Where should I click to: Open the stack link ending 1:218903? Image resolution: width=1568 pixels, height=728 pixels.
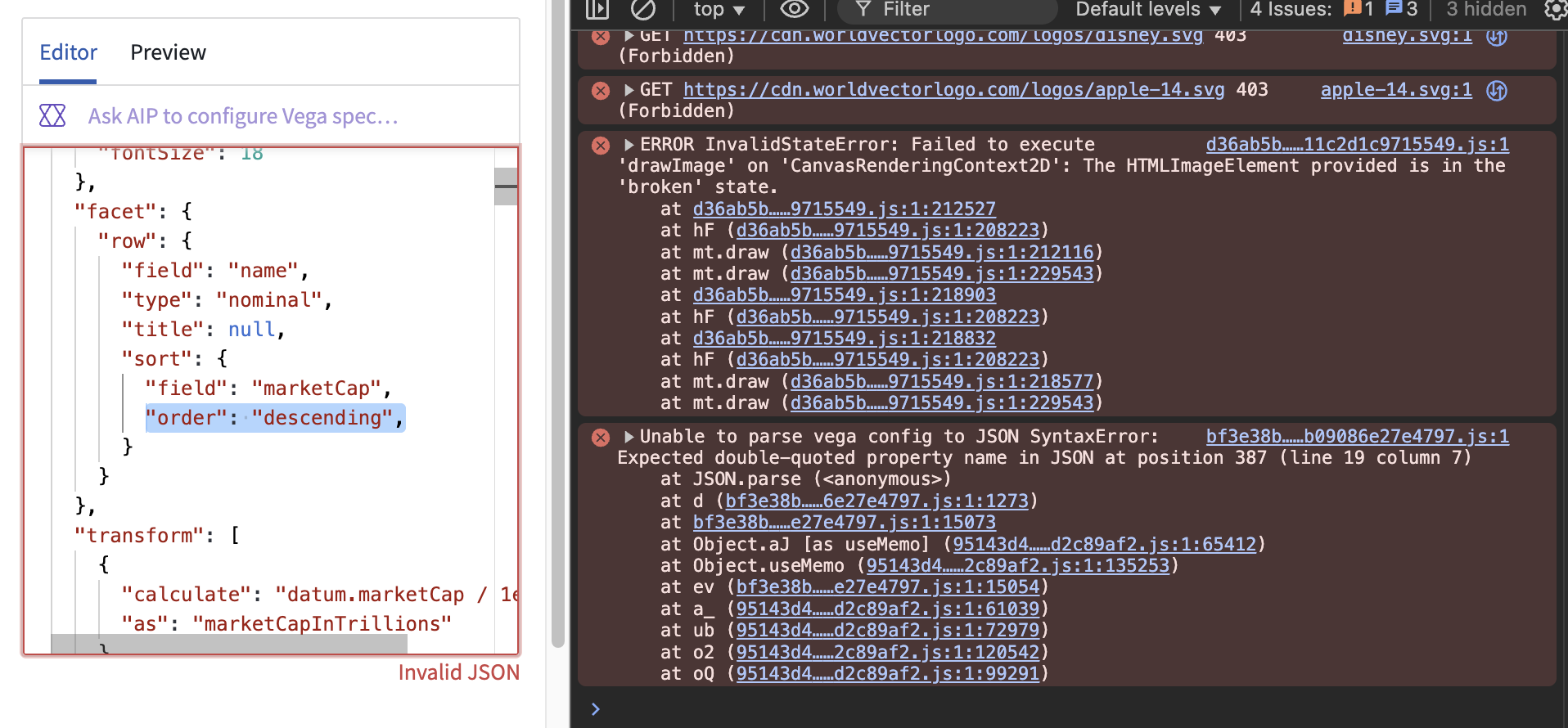point(845,295)
